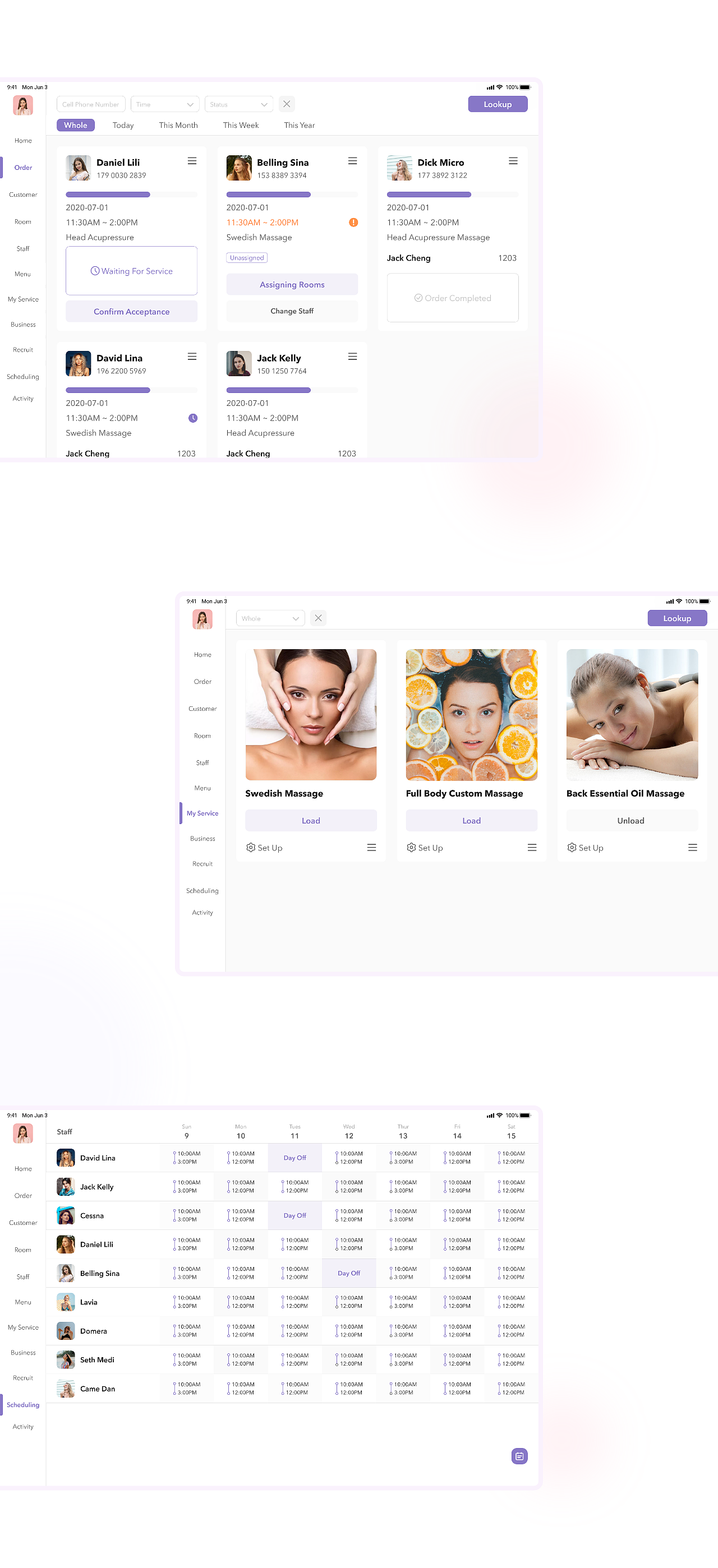Viewport: 718px width, 1568px height.
Task: Click Assigning Rooms on Belling Sina order
Action: click(x=292, y=284)
